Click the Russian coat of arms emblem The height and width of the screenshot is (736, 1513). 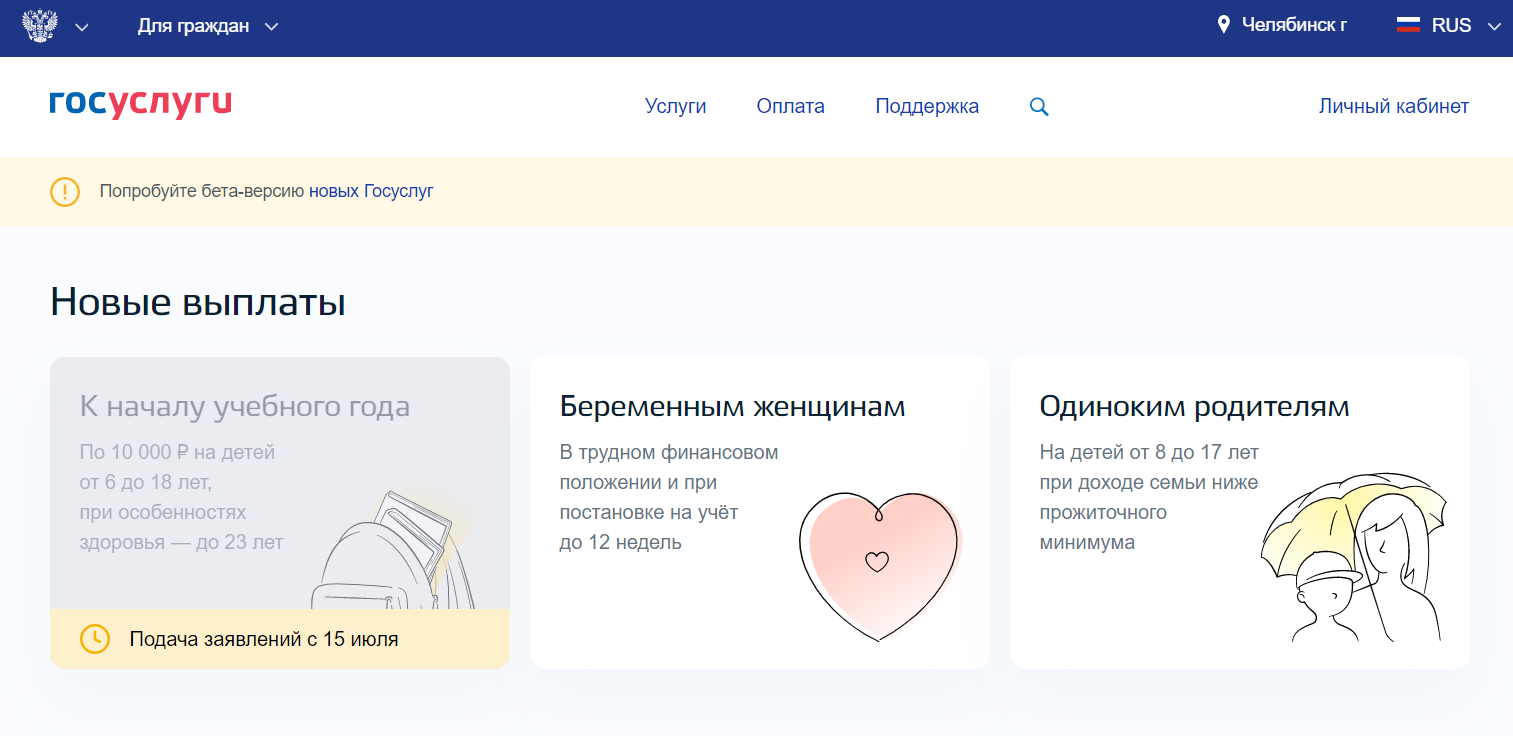pos(38,26)
